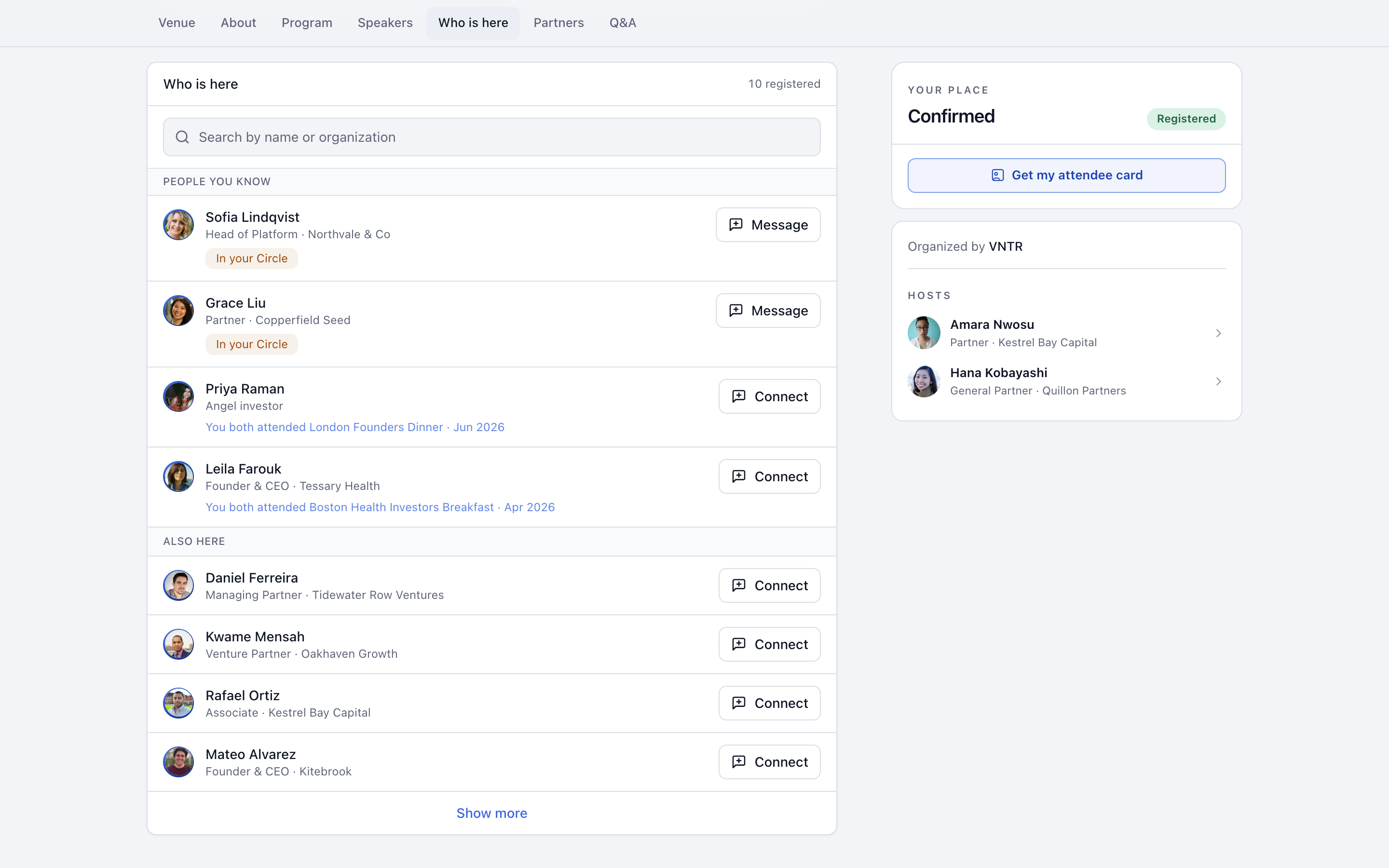Open Amara Nwosu's name
The width and height of the screenshot is (1389, 868).
(x=992, y=325)
